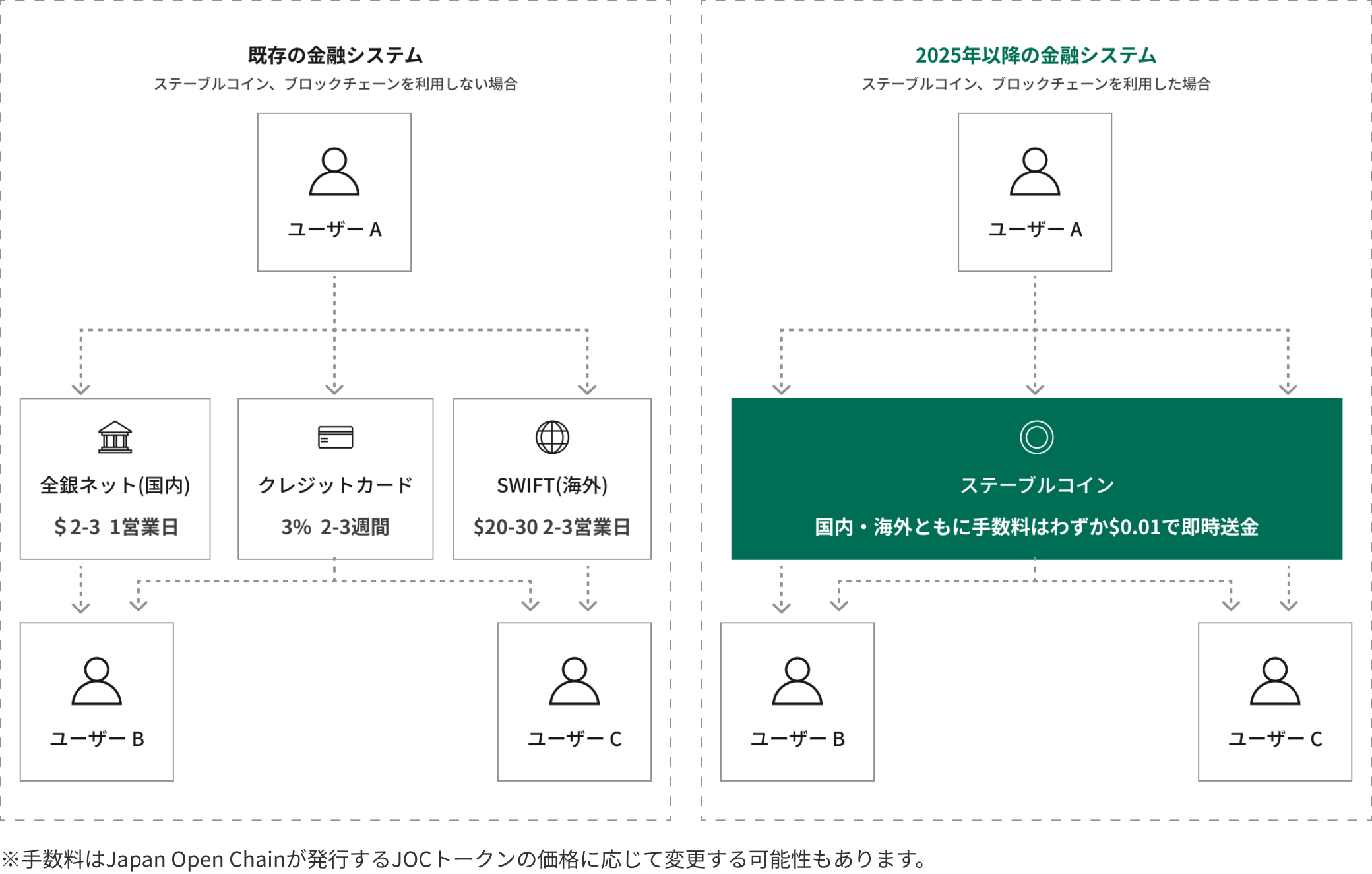Click the ステーブルコイン label in green box
The image size is (1372, 874).
[x=1037, y=485]
